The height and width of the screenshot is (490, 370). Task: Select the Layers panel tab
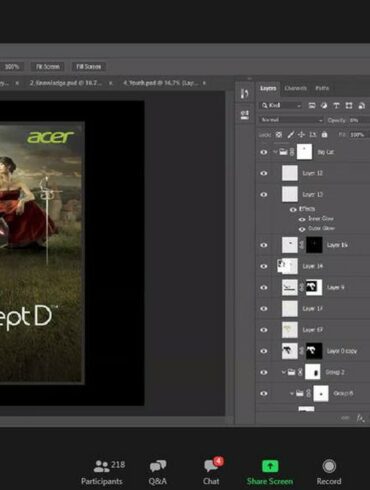268,88
